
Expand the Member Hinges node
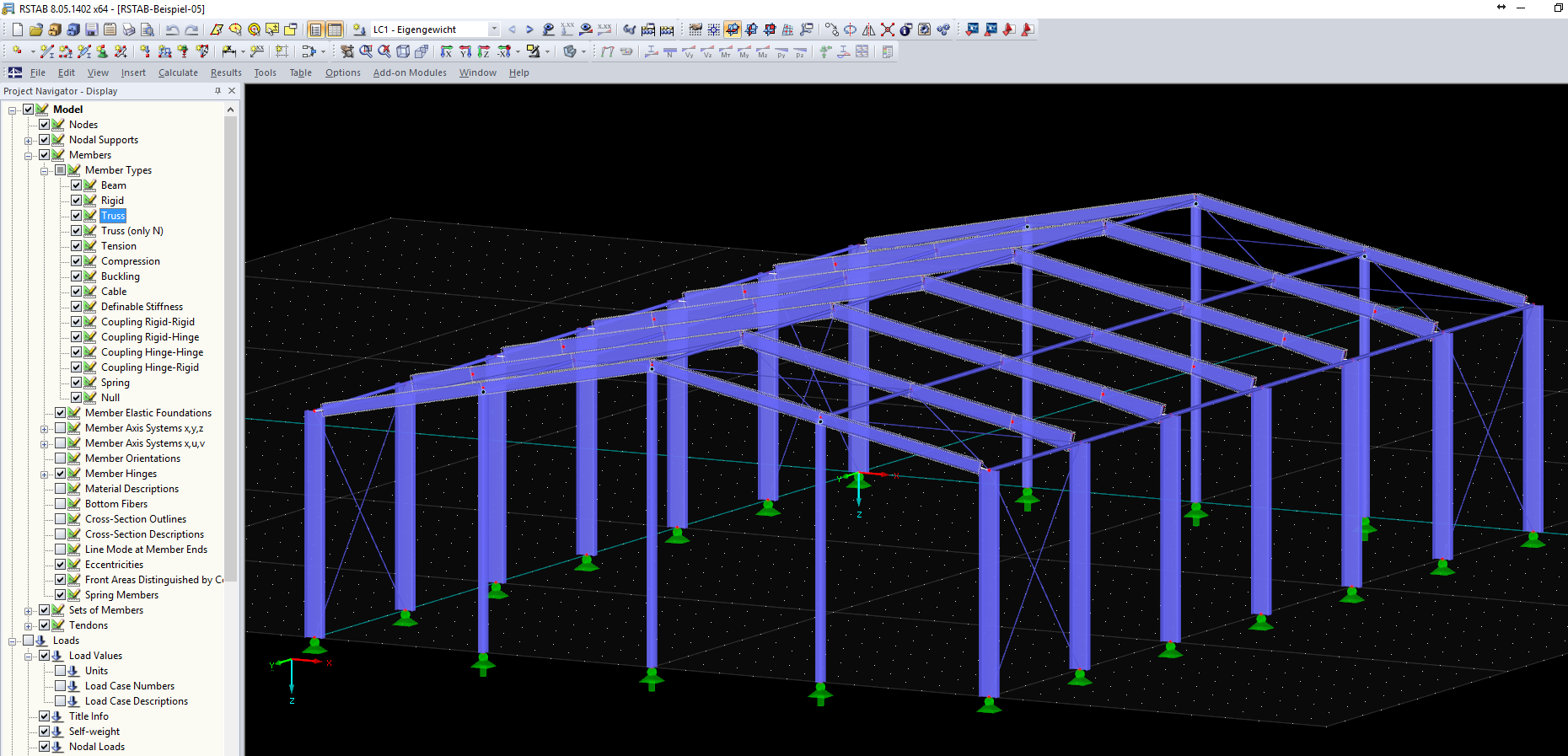[45, 475]
